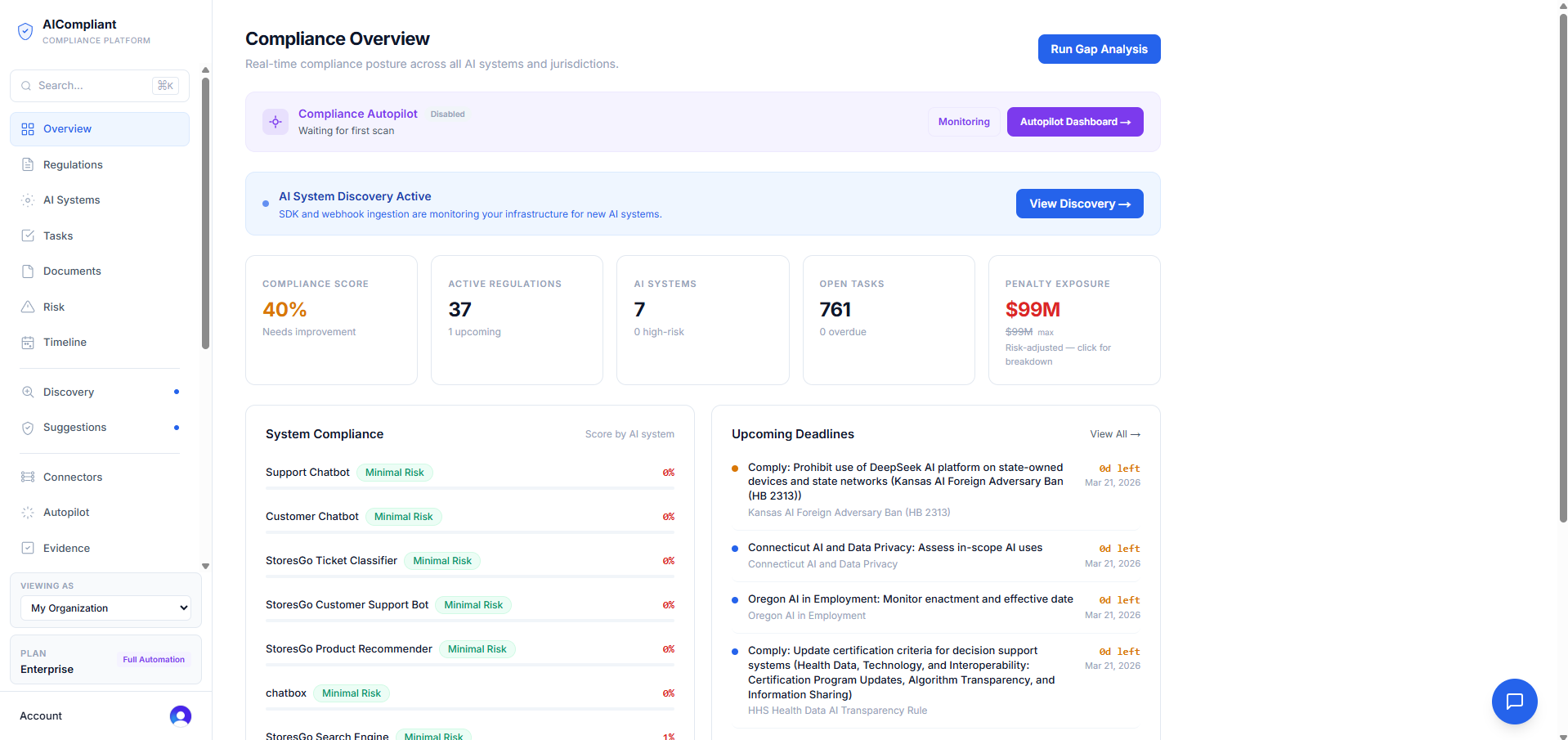
Task: Click the Customer Chatbot system name
Action: click(312, 517)
